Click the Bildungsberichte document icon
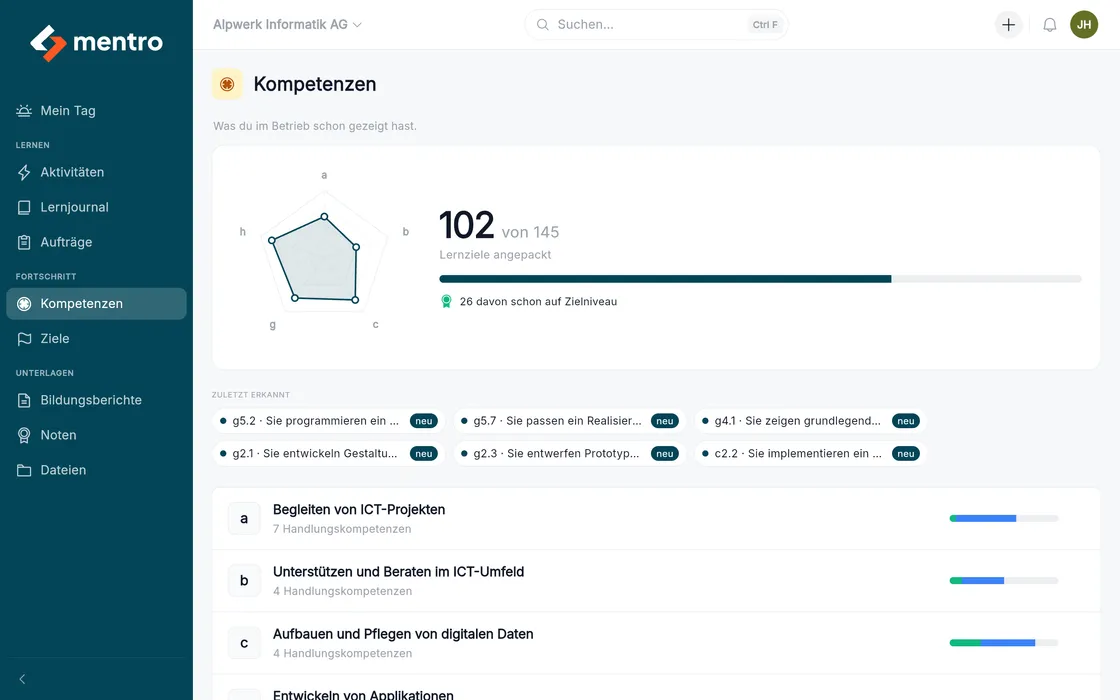This screenshot has height=700, width=1120. click(24, 400)
